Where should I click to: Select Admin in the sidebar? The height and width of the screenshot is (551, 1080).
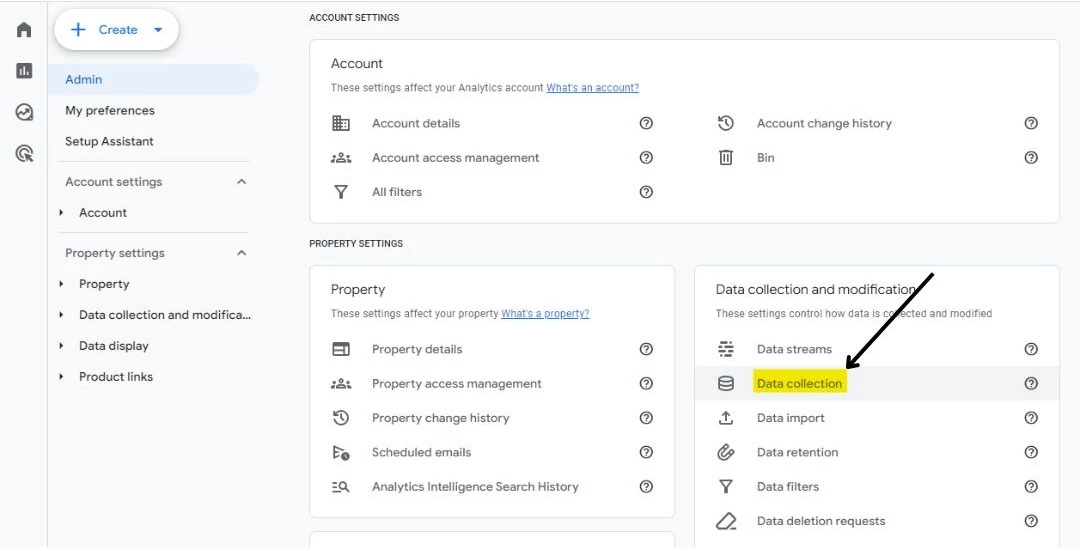point(154,79)
